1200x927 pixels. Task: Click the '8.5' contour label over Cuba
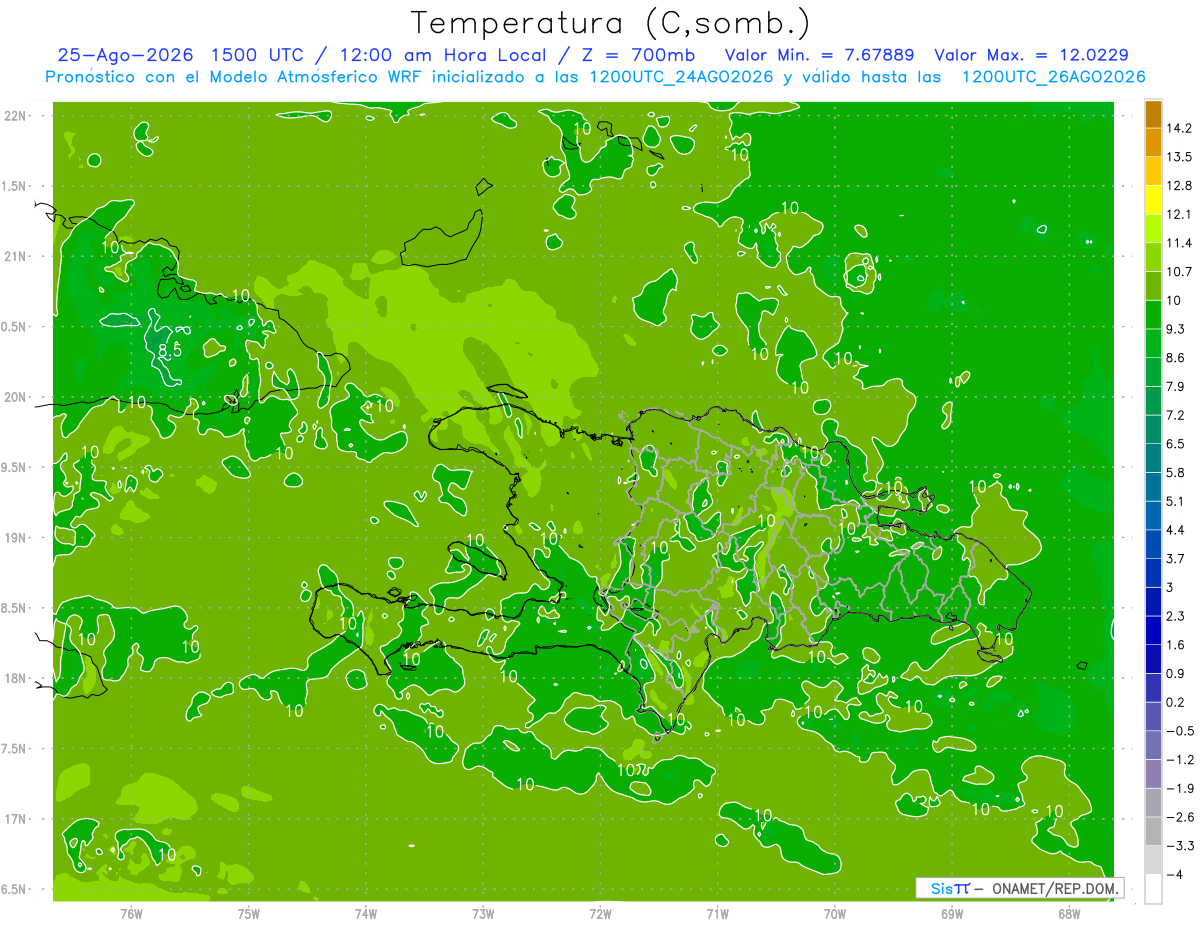point(170,350)
